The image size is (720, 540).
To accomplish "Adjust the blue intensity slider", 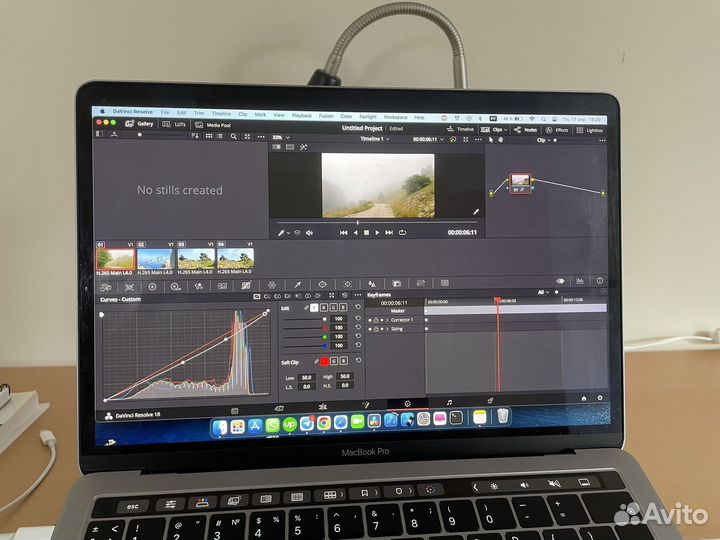I will (305, 346).
